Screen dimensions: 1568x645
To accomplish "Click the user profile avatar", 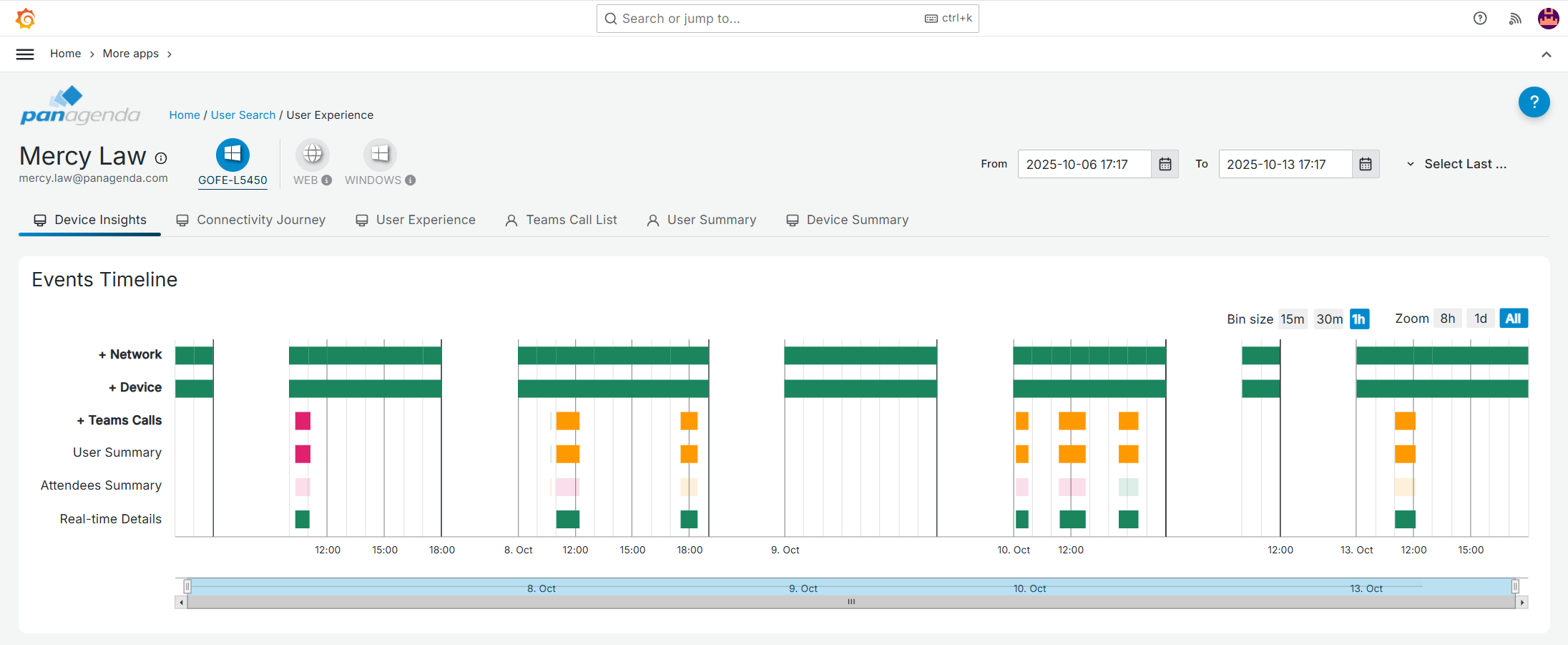I will 1548,19.
